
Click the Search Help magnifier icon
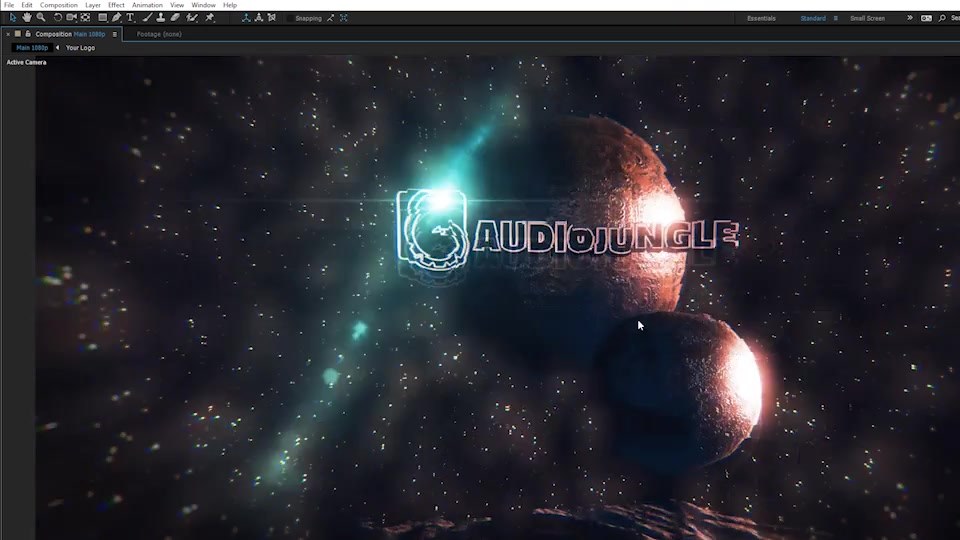click(942, 18)
